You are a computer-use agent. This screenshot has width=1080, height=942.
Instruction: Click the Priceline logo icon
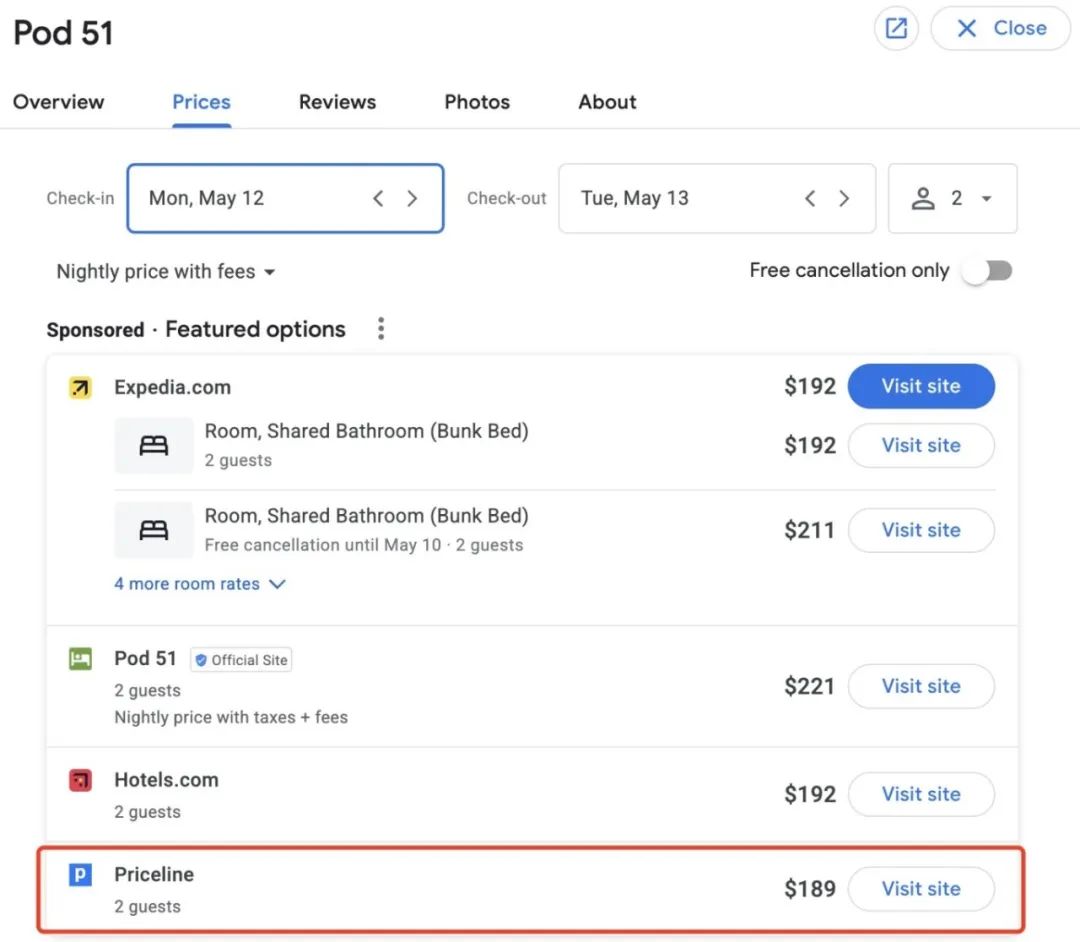(x=80, y=875)
